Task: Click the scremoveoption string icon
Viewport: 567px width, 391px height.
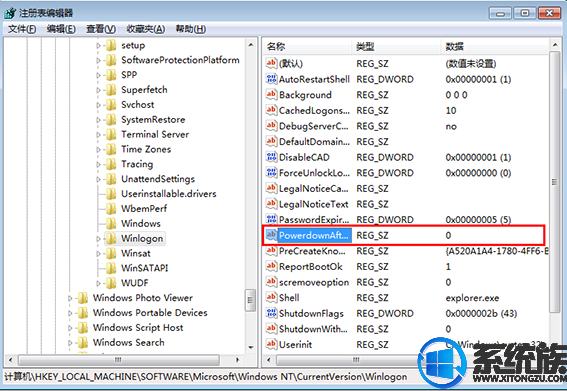Action: (x=271, y=282)
